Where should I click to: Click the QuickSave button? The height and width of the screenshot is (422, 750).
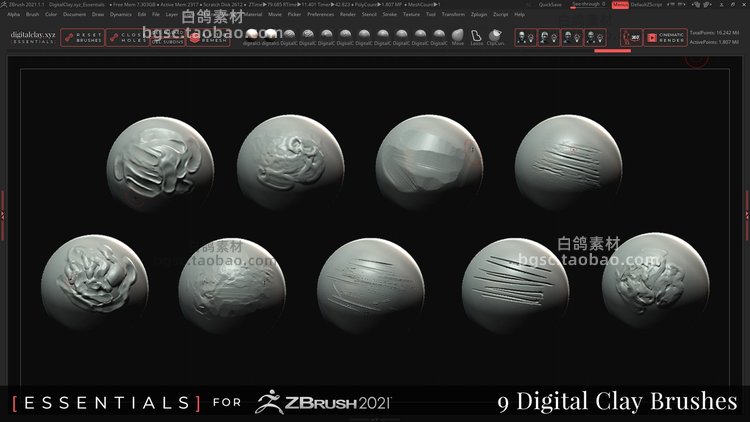click(550, 5)
